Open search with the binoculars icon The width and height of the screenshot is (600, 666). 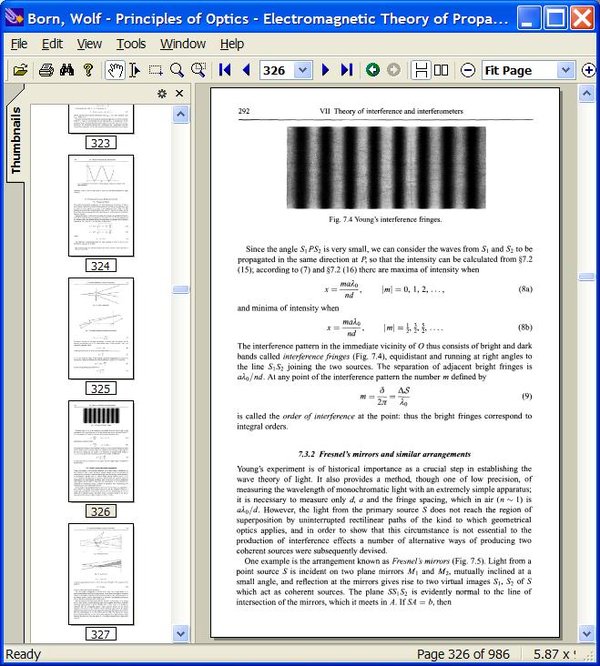point(67,70)
